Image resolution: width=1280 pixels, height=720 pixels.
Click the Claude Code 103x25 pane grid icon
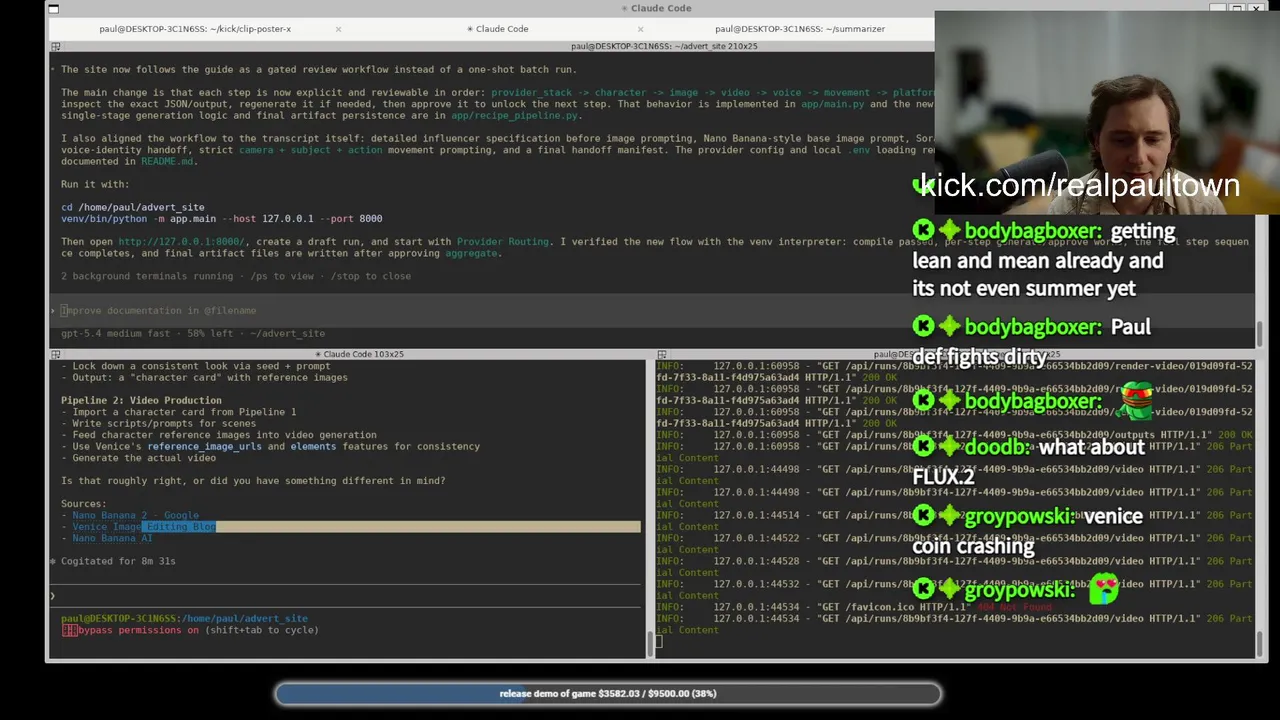click(x=56, y=354)
